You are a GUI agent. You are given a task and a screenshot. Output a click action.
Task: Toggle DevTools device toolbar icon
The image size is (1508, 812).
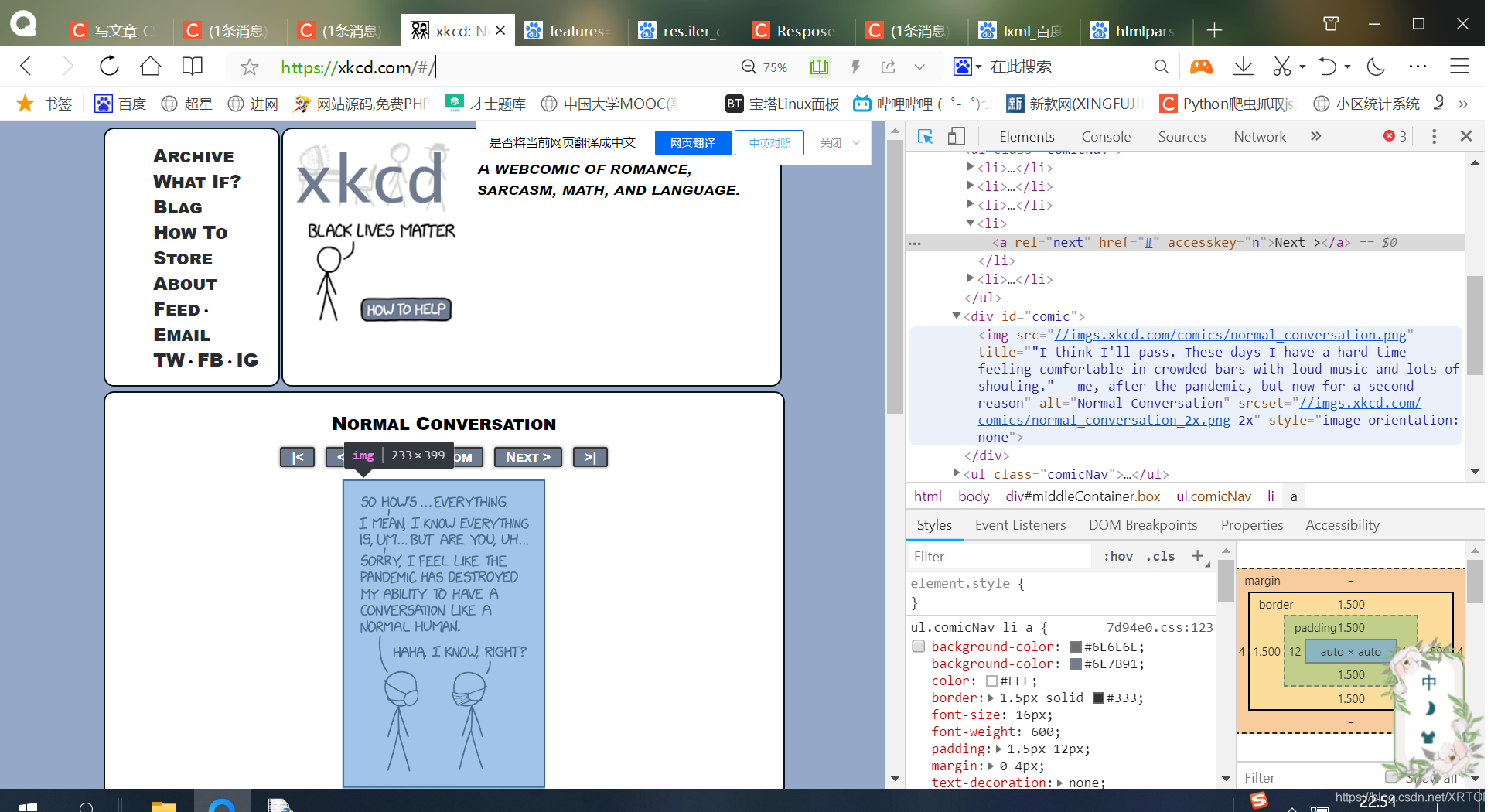pyautogui.click(x=957, y=136)
